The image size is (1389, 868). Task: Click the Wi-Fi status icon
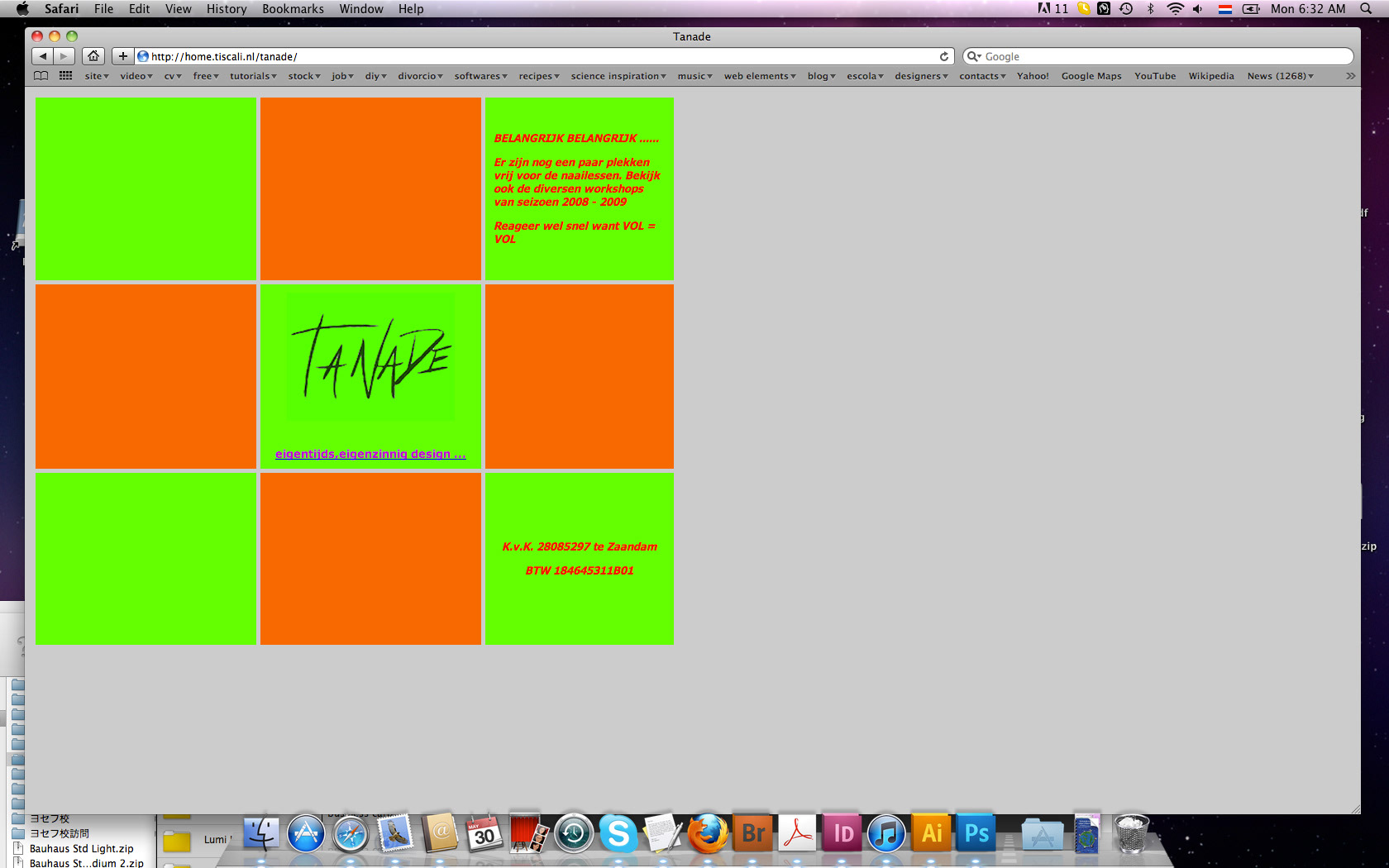(1175, 8)
